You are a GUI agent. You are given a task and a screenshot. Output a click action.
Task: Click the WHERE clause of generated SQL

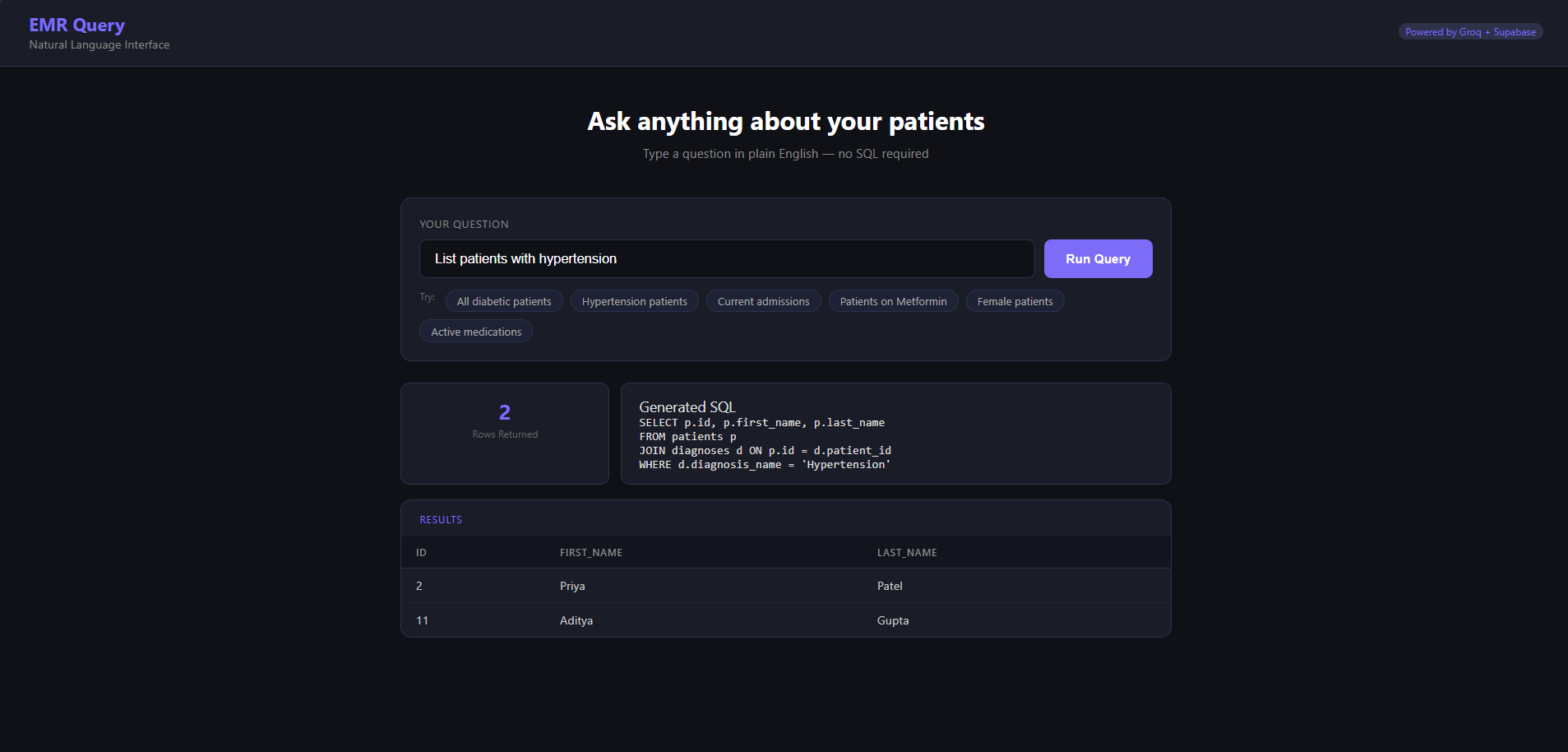pyautogui.click(x=765, y=464)
